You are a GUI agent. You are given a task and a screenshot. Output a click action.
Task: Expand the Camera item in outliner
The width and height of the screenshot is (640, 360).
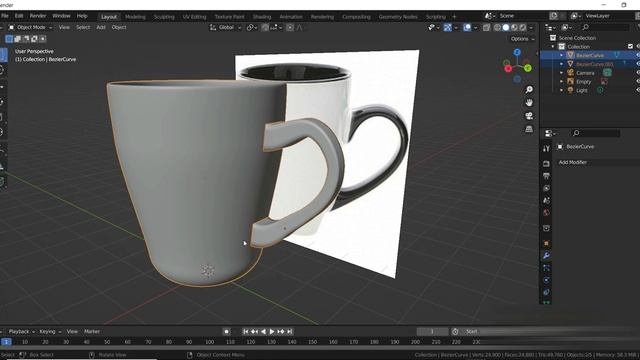coord(562,73)
